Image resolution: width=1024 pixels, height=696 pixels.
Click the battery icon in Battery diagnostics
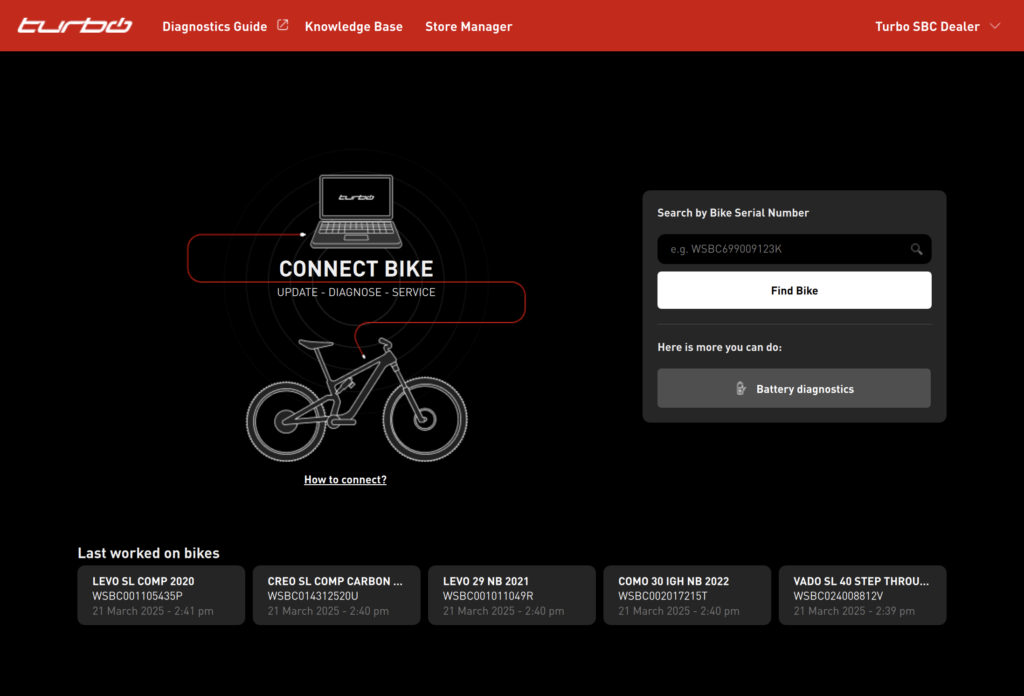coord(740,389)
